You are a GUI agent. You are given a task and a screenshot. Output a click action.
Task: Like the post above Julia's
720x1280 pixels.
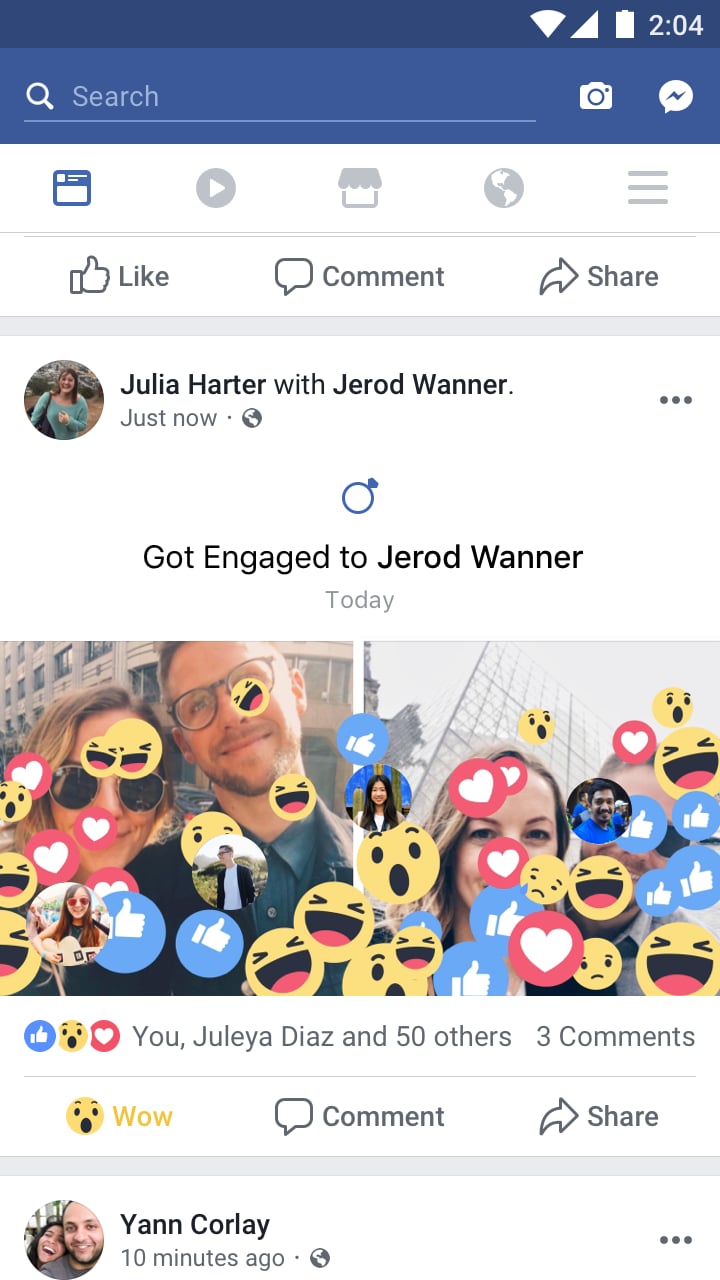click(120, 276)
